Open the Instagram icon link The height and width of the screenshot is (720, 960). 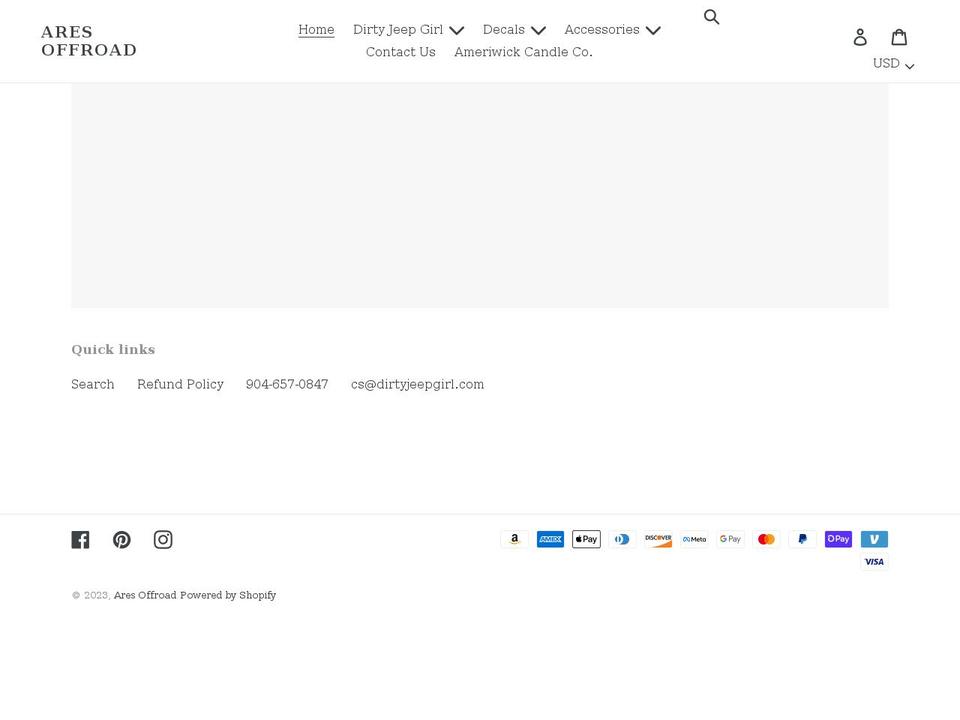163,539
